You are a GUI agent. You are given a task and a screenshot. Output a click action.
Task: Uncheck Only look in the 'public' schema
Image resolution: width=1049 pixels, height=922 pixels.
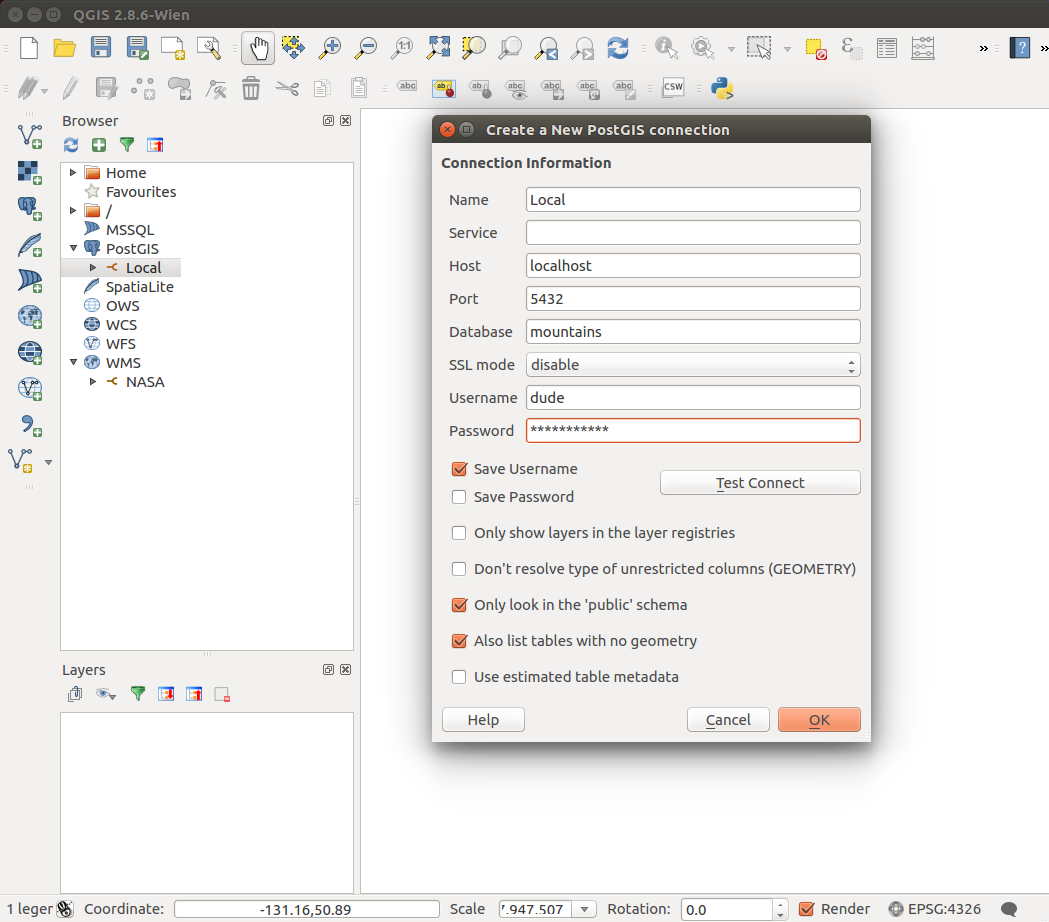460,605
